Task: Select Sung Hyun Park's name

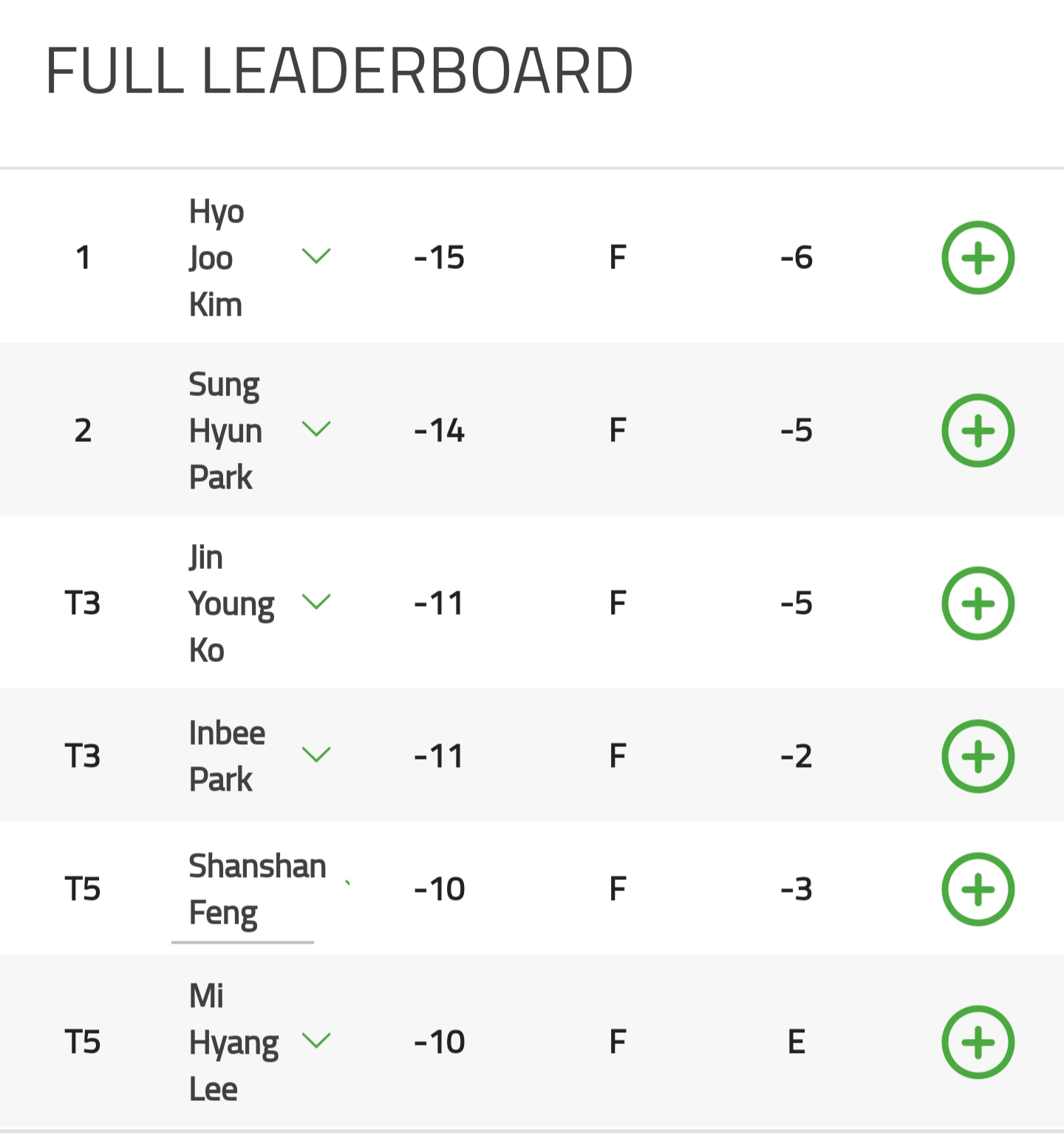Action: [225, 431]
